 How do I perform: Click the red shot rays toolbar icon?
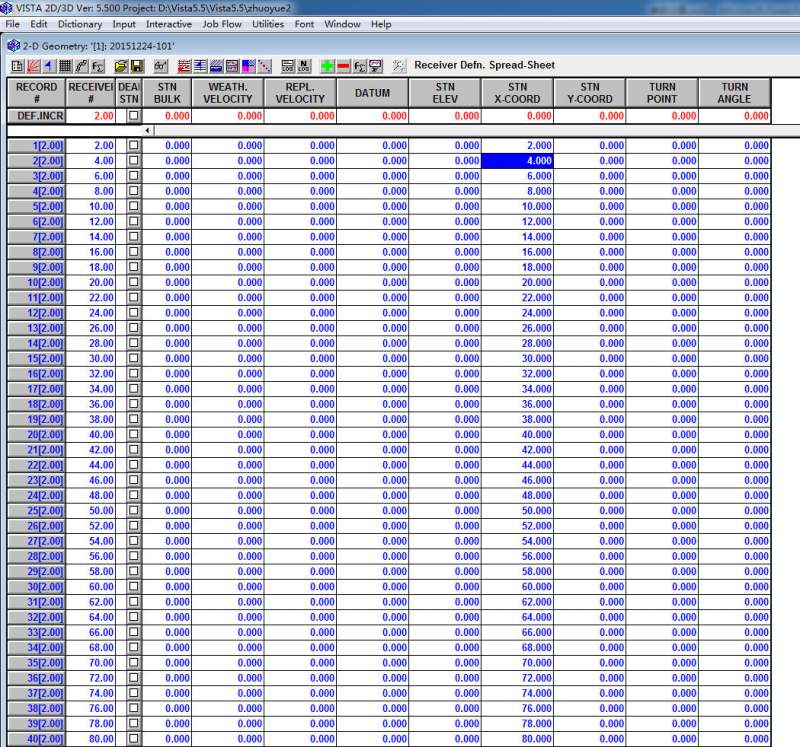[x=32, y=66]
